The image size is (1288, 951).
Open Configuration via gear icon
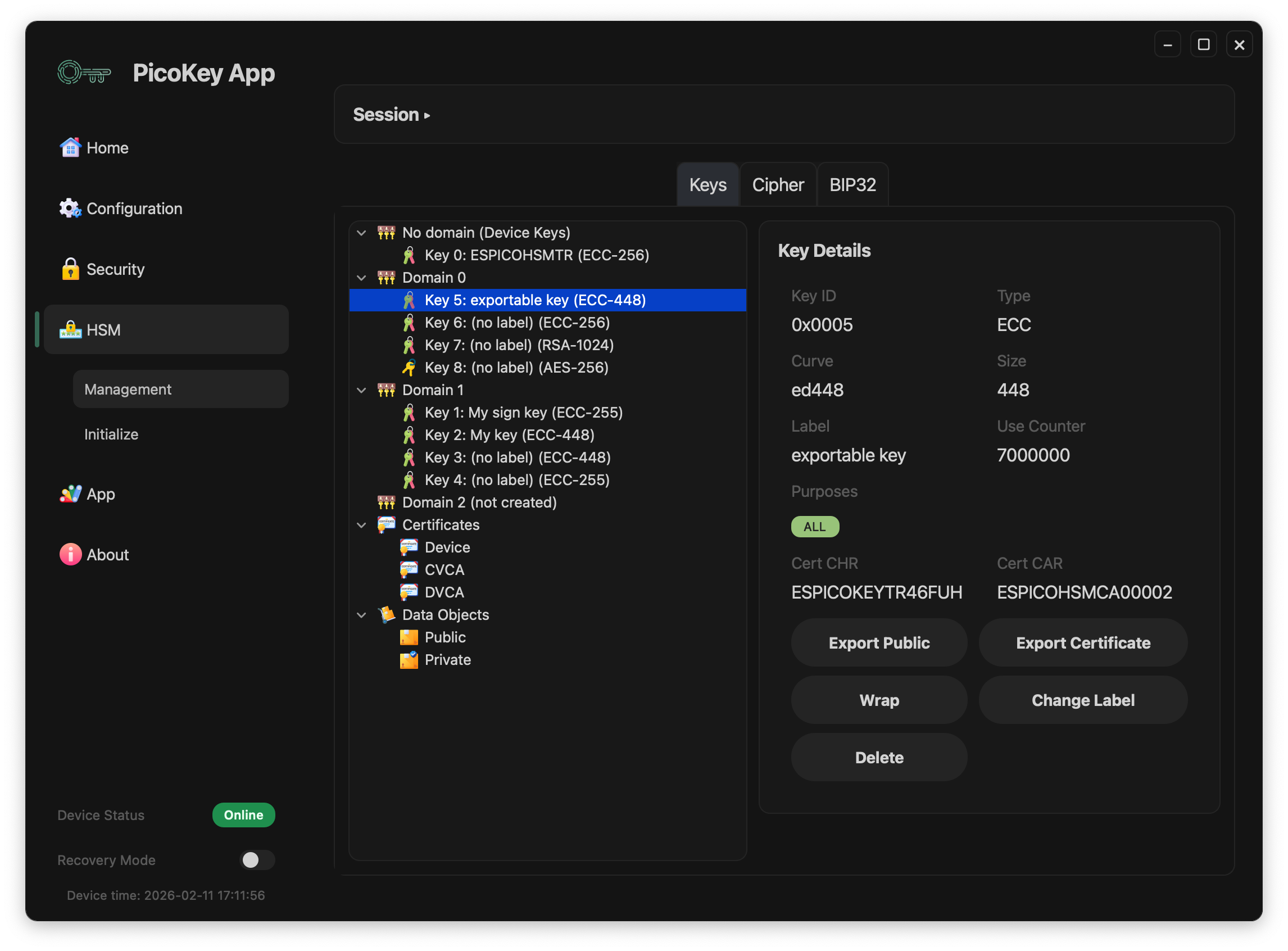pyautogui.click(x=70, y=209)
